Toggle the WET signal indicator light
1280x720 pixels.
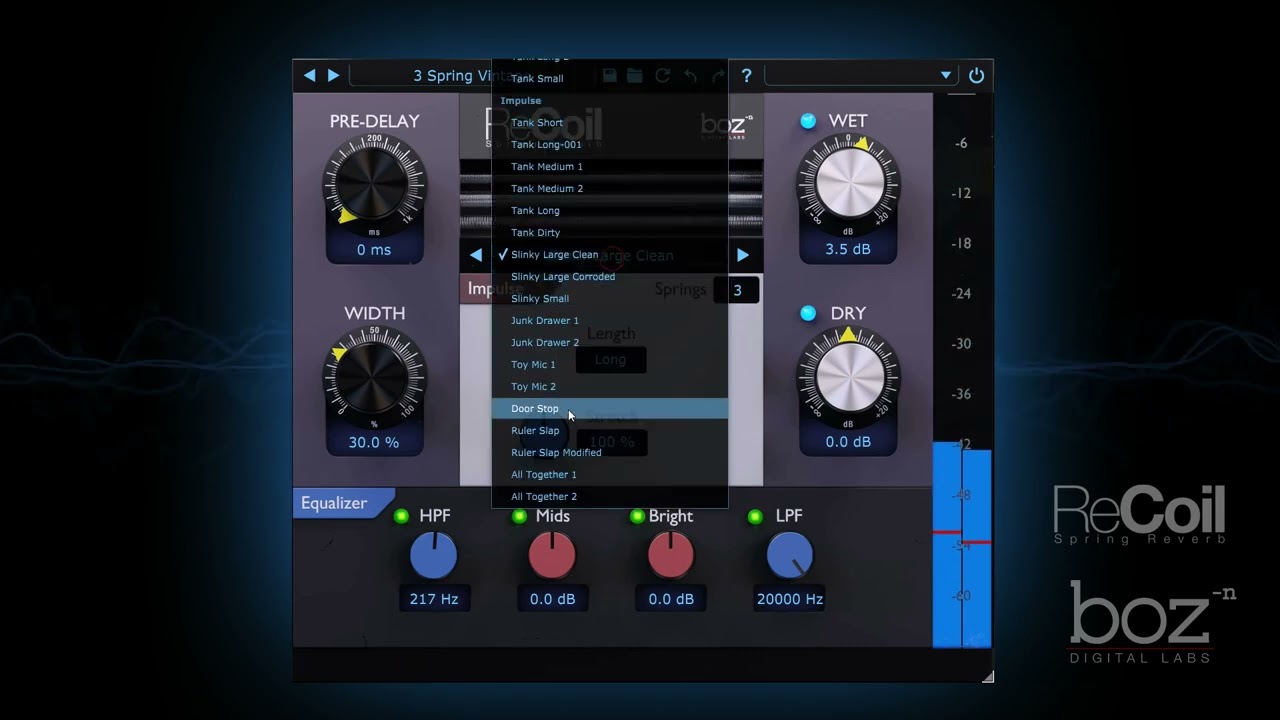coord(808,121)
